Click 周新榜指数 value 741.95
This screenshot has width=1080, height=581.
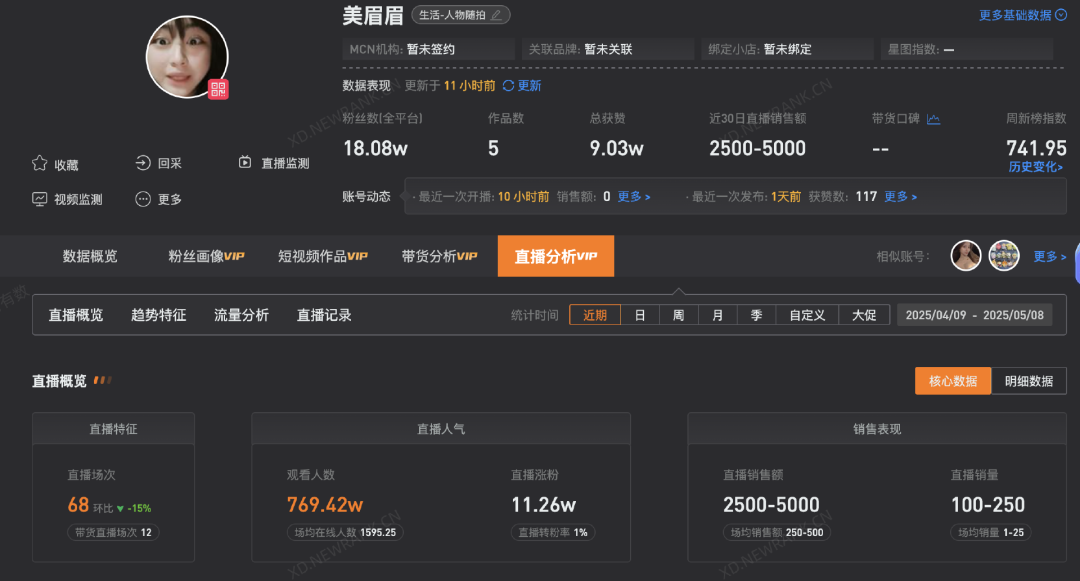click(1036, 148)
